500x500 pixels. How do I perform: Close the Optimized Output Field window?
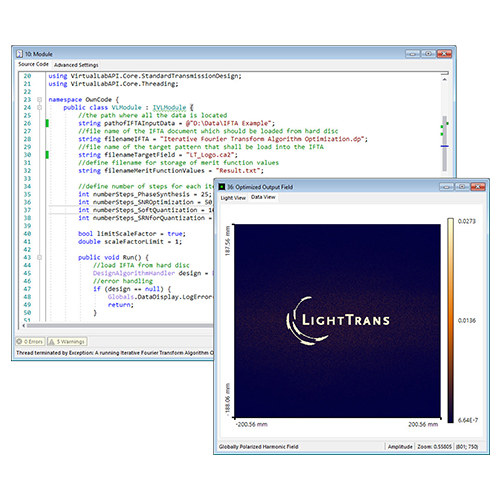[478, 187]
